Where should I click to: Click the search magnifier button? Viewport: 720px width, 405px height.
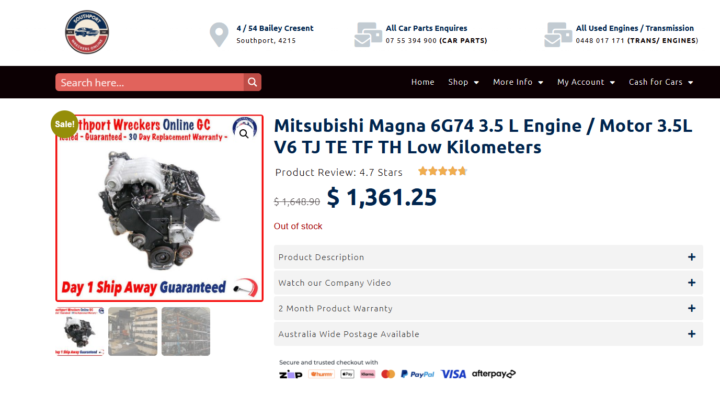(x=252, y=82)
